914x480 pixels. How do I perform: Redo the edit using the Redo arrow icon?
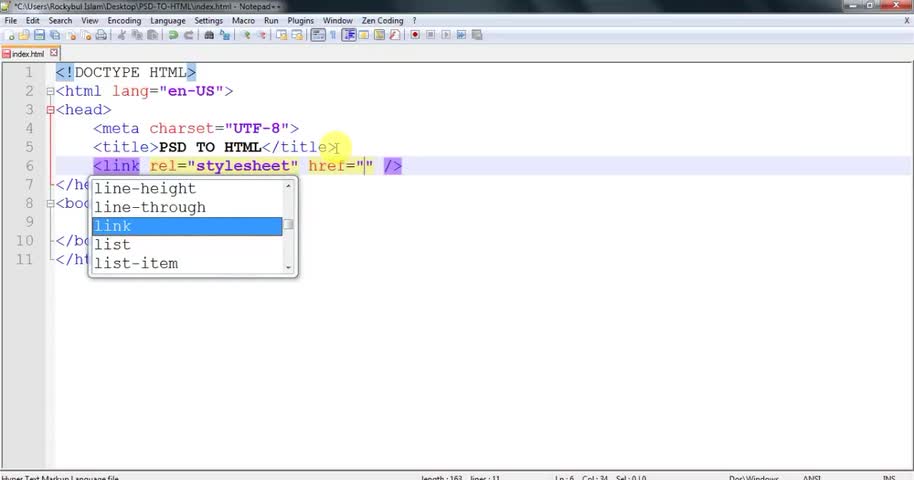tap(188, 35)
